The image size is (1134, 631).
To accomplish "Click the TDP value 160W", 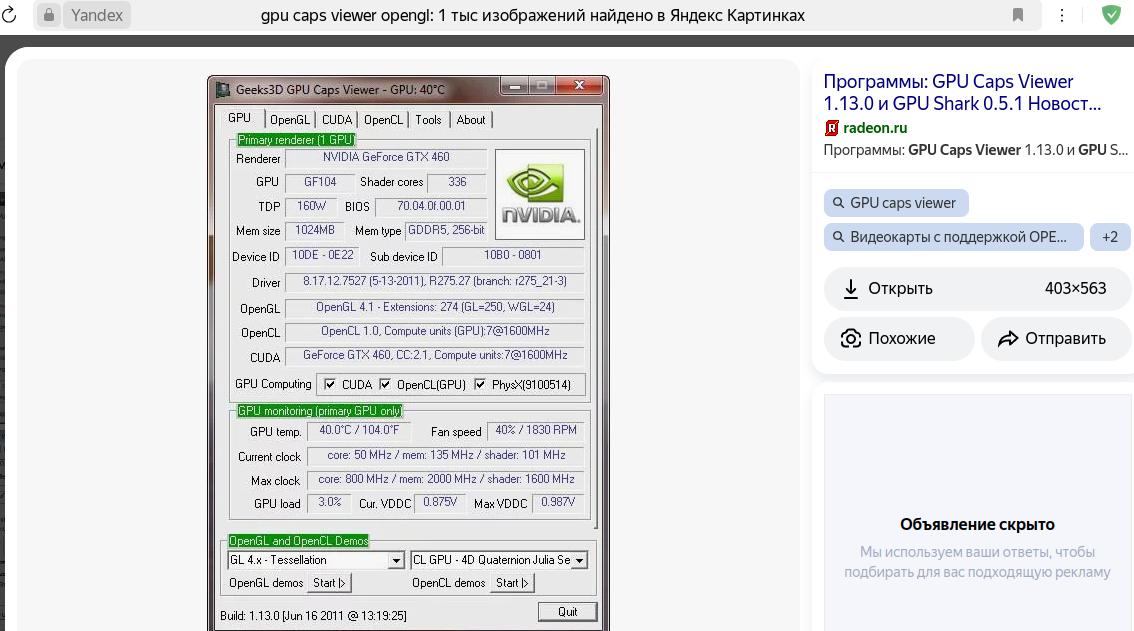I will point(312,207).
